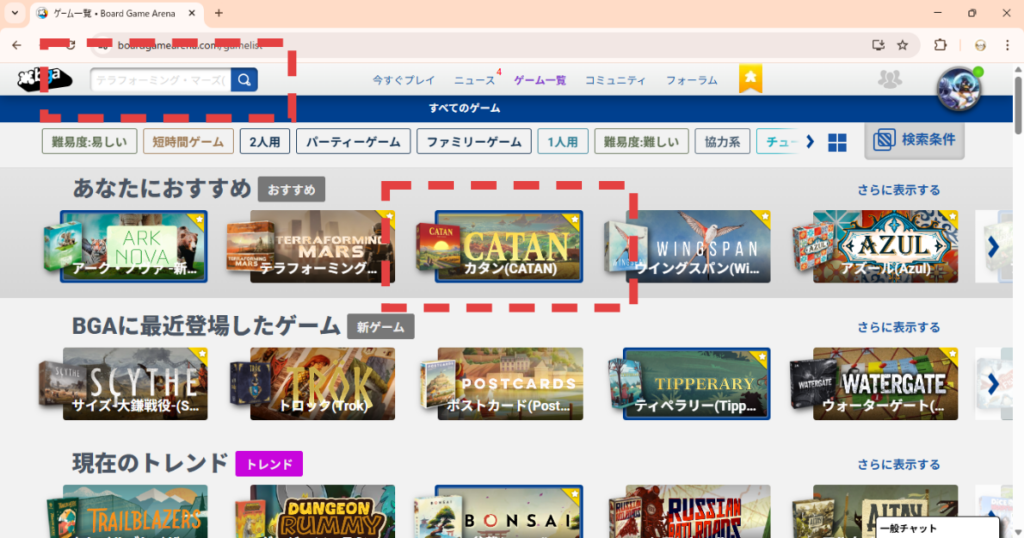Viewport: 1024px width, 538px height.
Task: Open 検索条件 filter button
Action: pos(914,140)
